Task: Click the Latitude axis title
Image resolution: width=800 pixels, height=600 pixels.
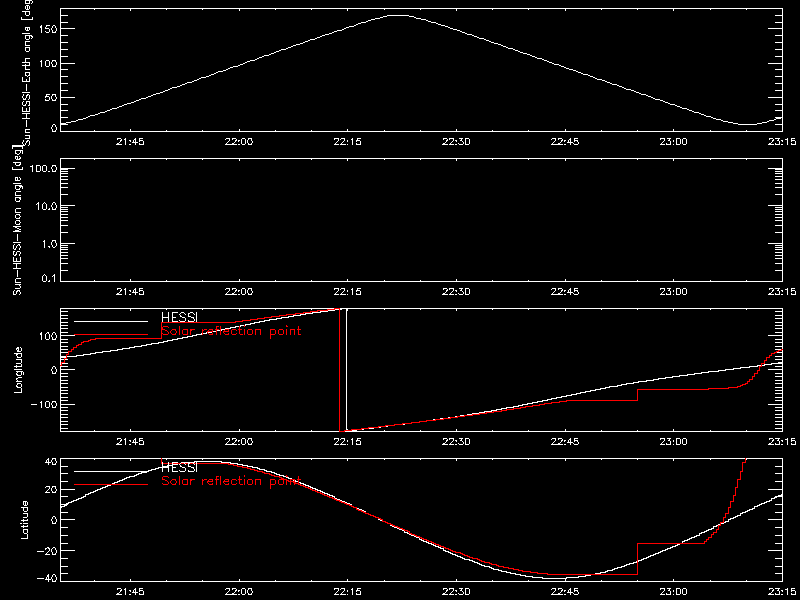Action: [x=24, y=519]
